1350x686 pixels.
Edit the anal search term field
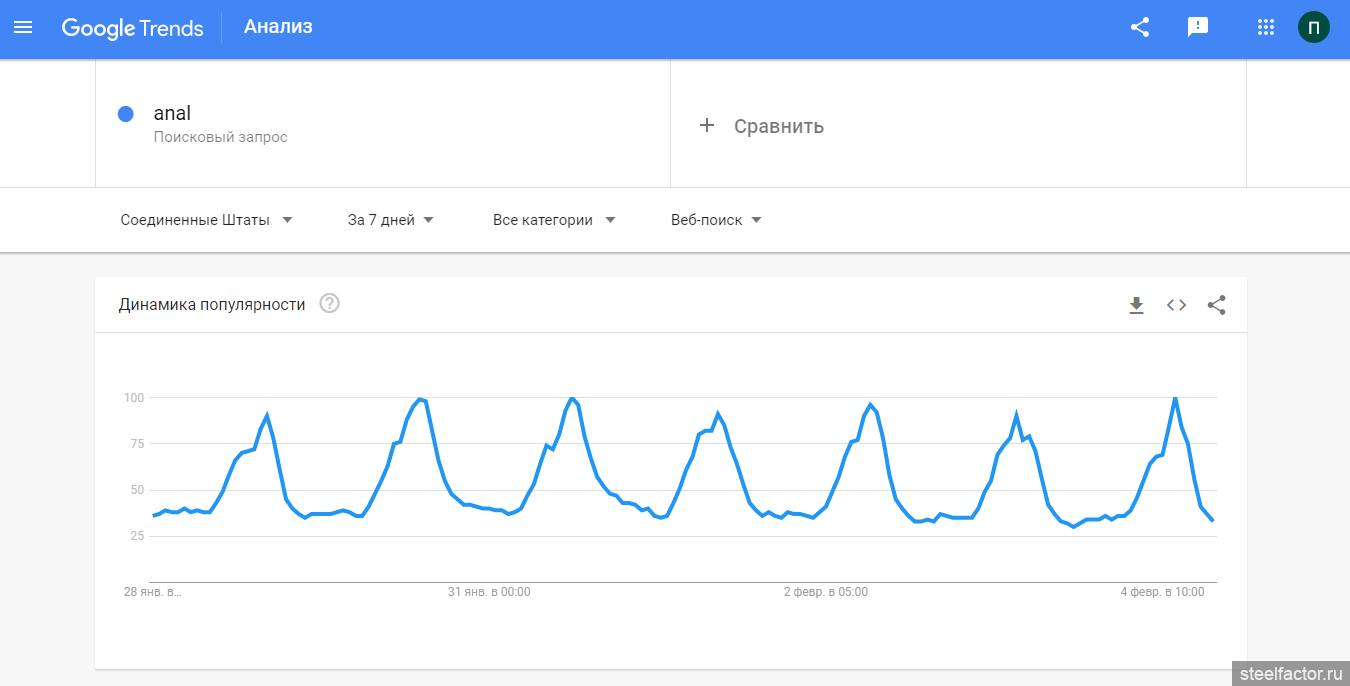click(383, 123)
